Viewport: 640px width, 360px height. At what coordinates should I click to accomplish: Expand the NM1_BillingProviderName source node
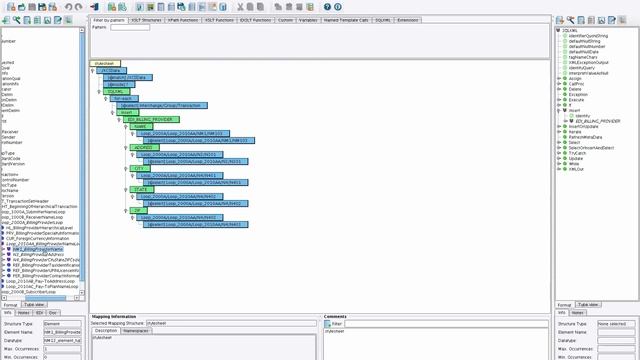(3, 249)
